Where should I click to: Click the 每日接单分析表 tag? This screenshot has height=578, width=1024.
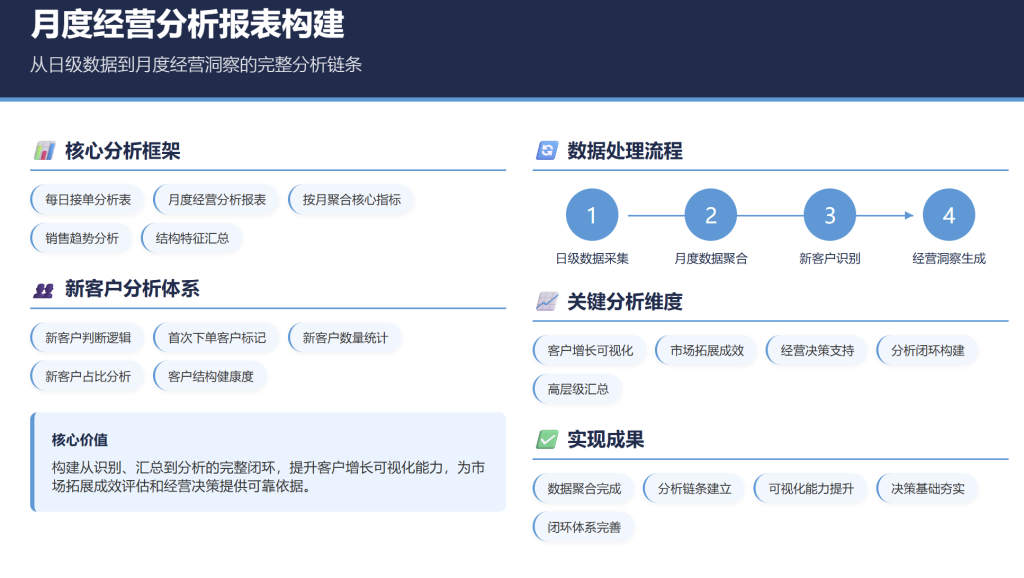(x=88, y=200)
